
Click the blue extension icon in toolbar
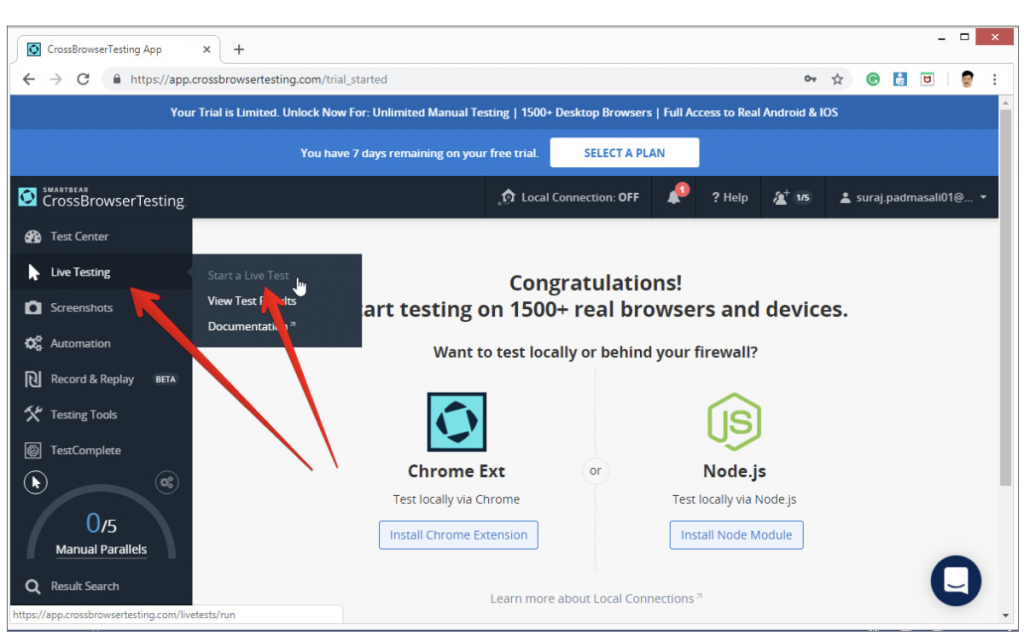pyautogui.click(x=900, y=79)
